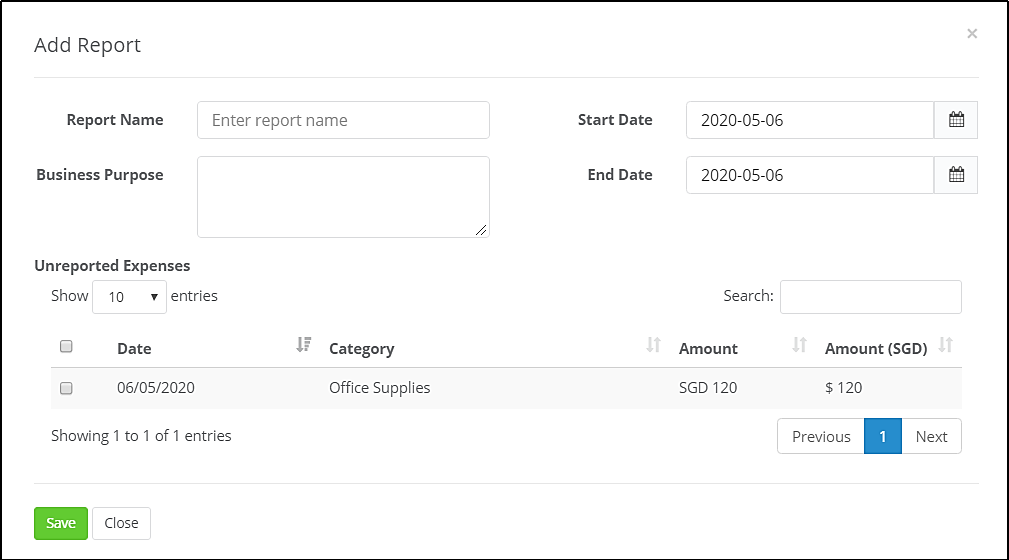Viewport: 1009px width, 560px height.
Task: Click the Date column header
Action: (134, 349)
